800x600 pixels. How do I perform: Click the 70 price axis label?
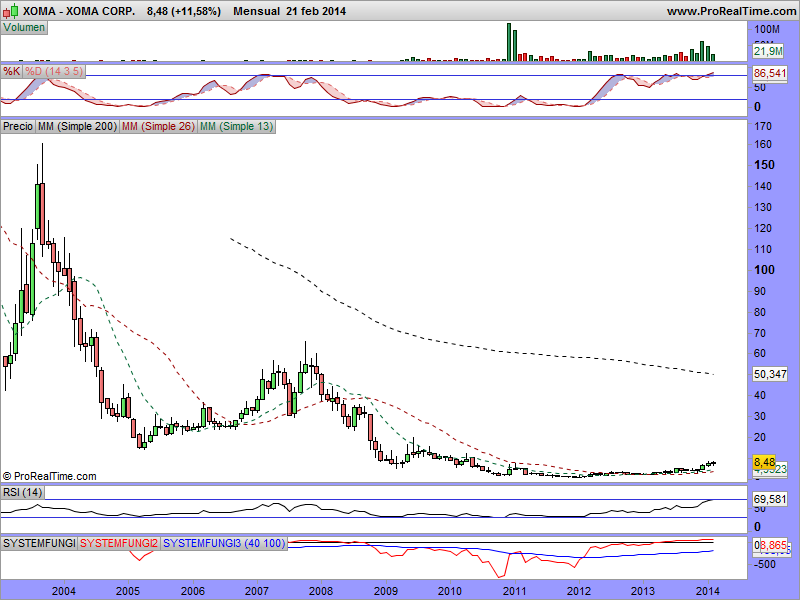760,333
